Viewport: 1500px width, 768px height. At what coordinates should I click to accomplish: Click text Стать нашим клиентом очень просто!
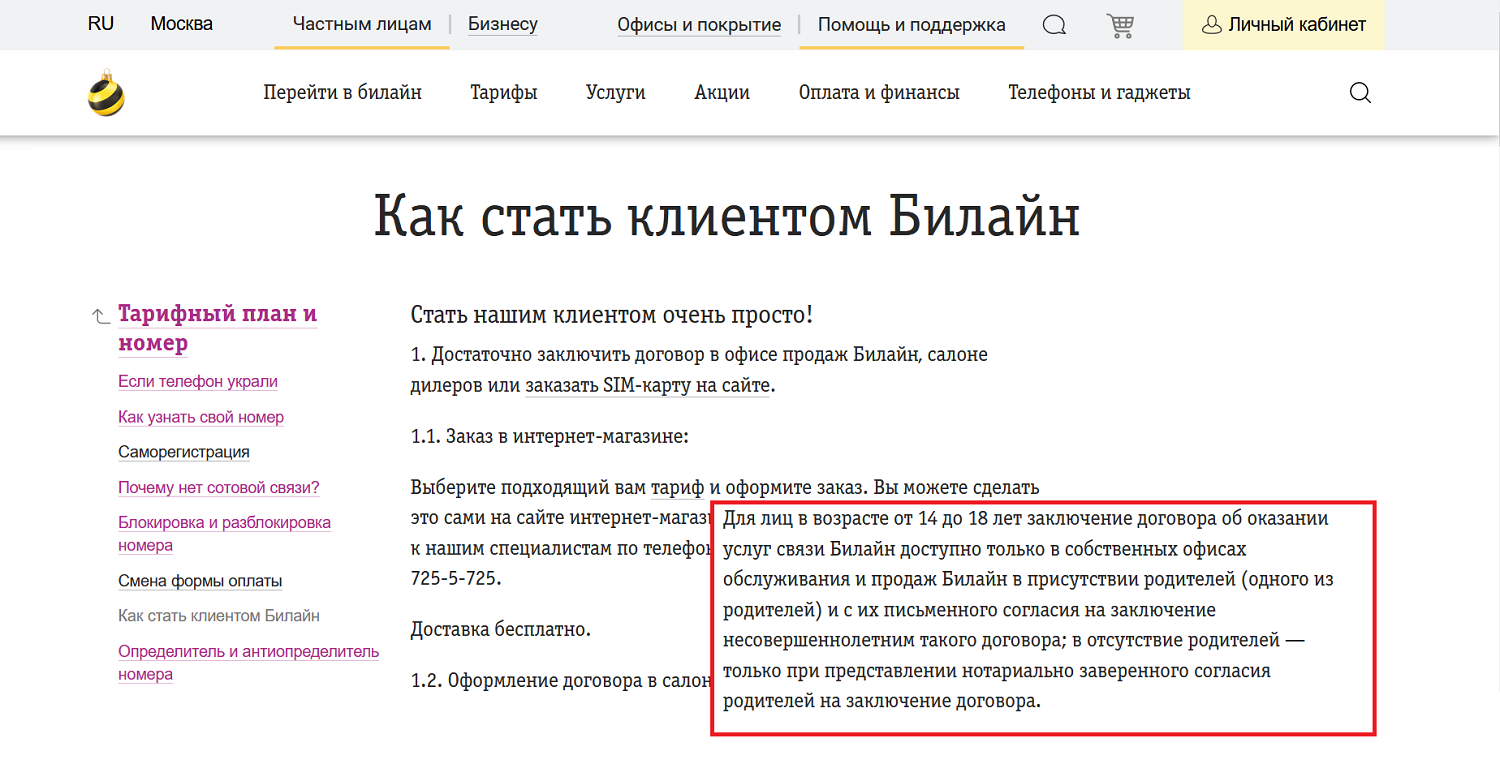612,315
